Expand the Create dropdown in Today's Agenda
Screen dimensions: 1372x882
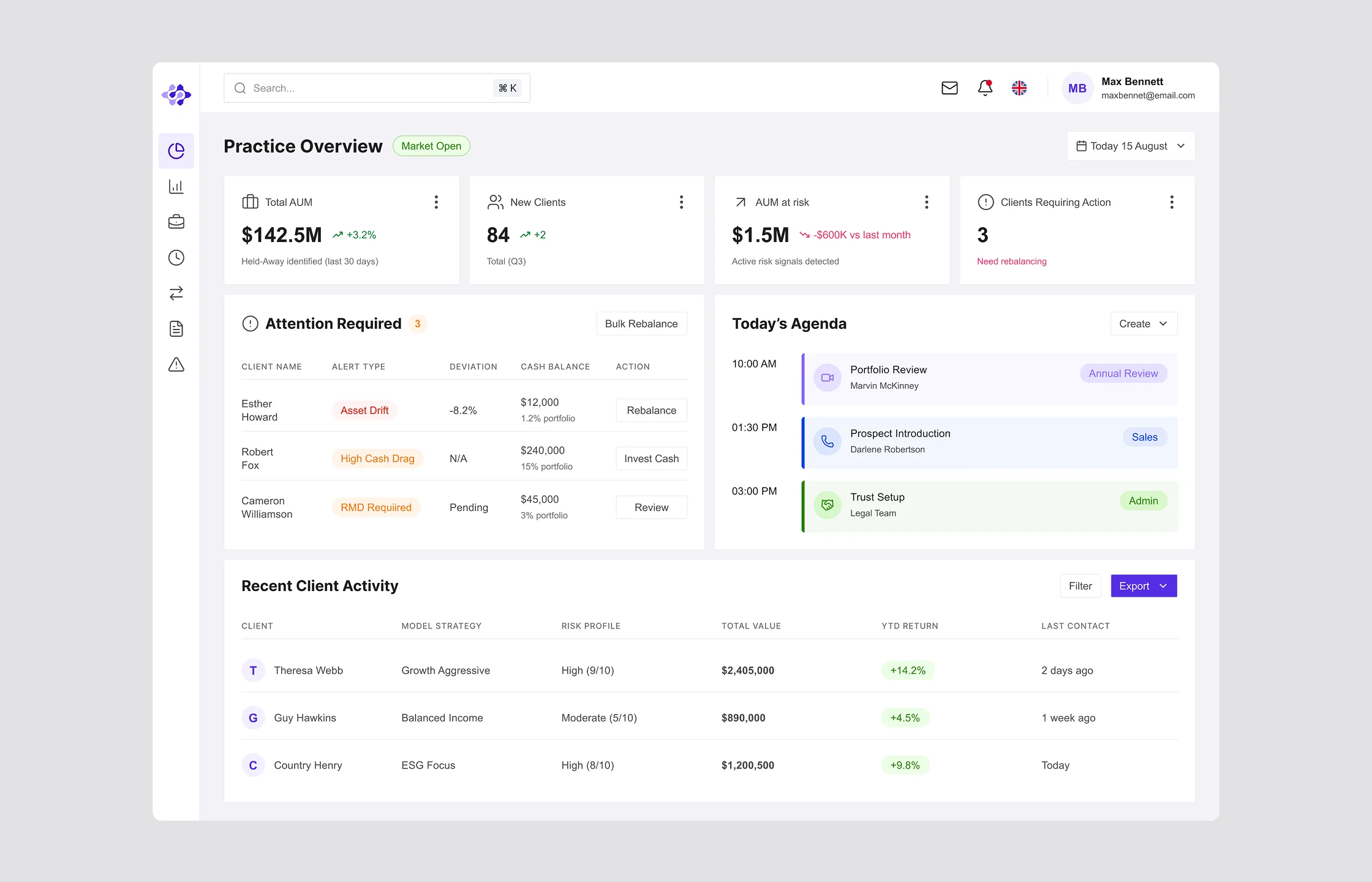click(x=1143, y=323)
